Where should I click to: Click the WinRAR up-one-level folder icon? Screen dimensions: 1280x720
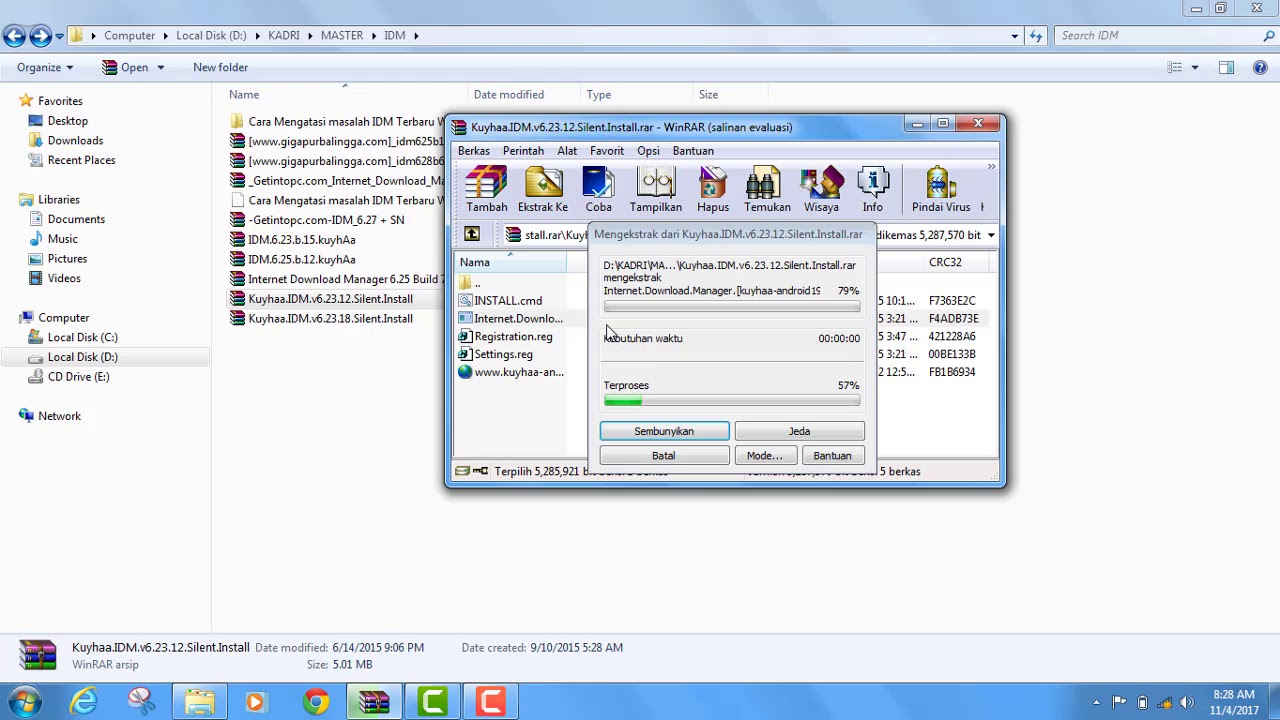[x=472, y=234]
